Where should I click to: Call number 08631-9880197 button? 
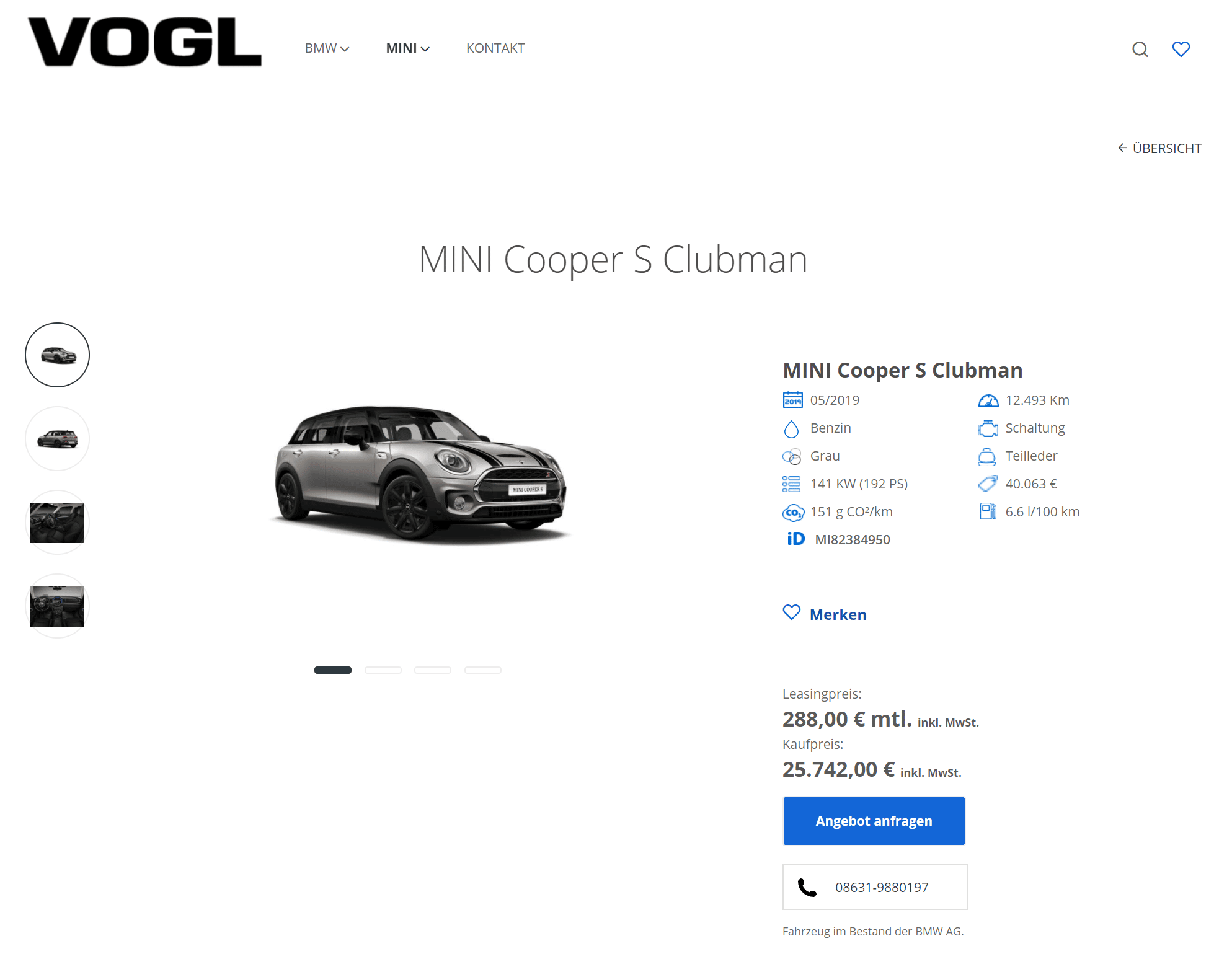pos(875,887)
